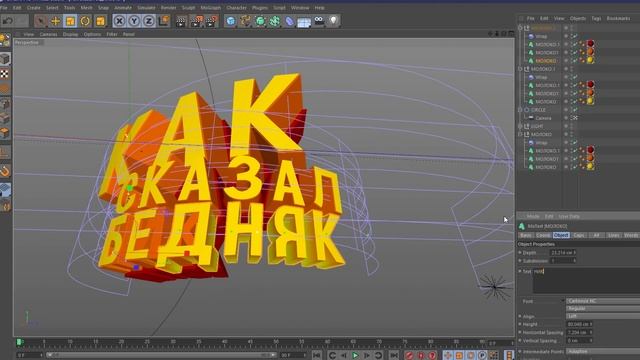This screenshot has height=360, width=640.
Task: Switch the coordinate system icon
Action: pyautogui.click(x=164, y=21)
